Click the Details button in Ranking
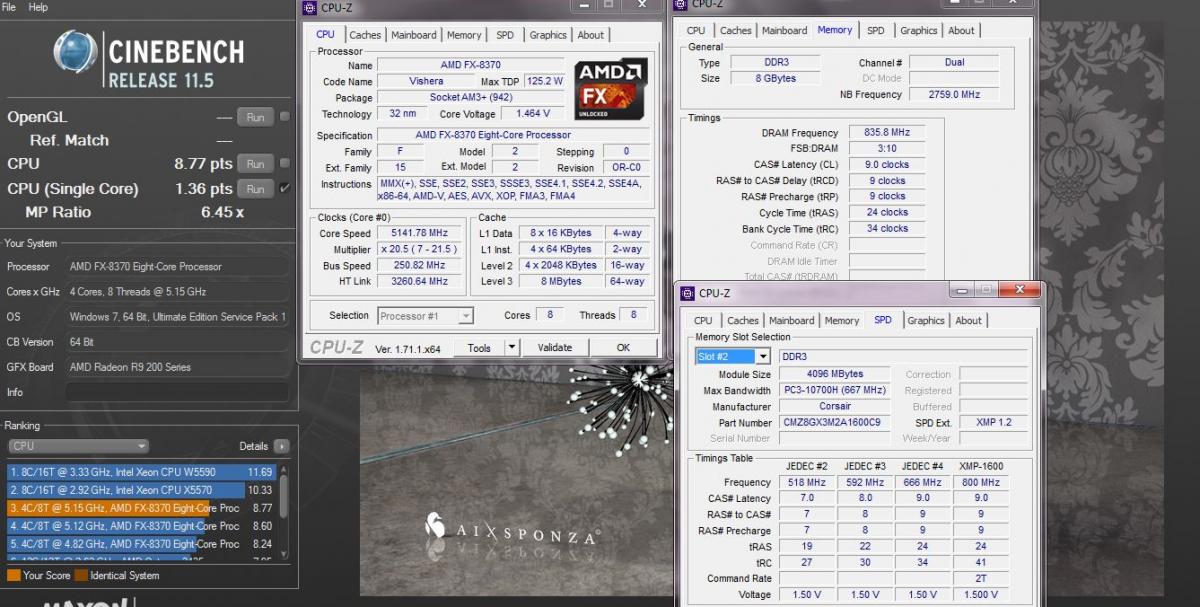This screenshot has width=1200, height=607. (254, 446)
